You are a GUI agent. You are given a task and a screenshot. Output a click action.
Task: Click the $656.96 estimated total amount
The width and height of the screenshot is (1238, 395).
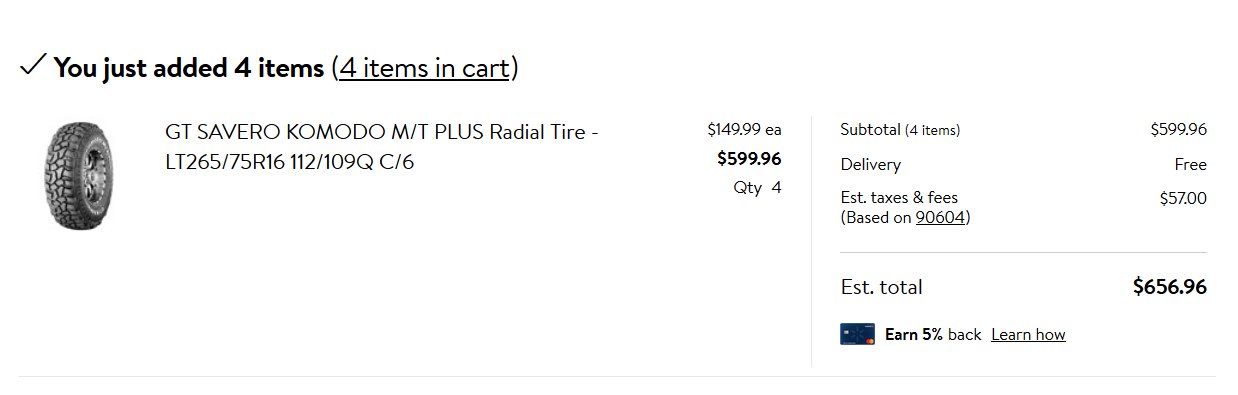(x=1169, y=287)
